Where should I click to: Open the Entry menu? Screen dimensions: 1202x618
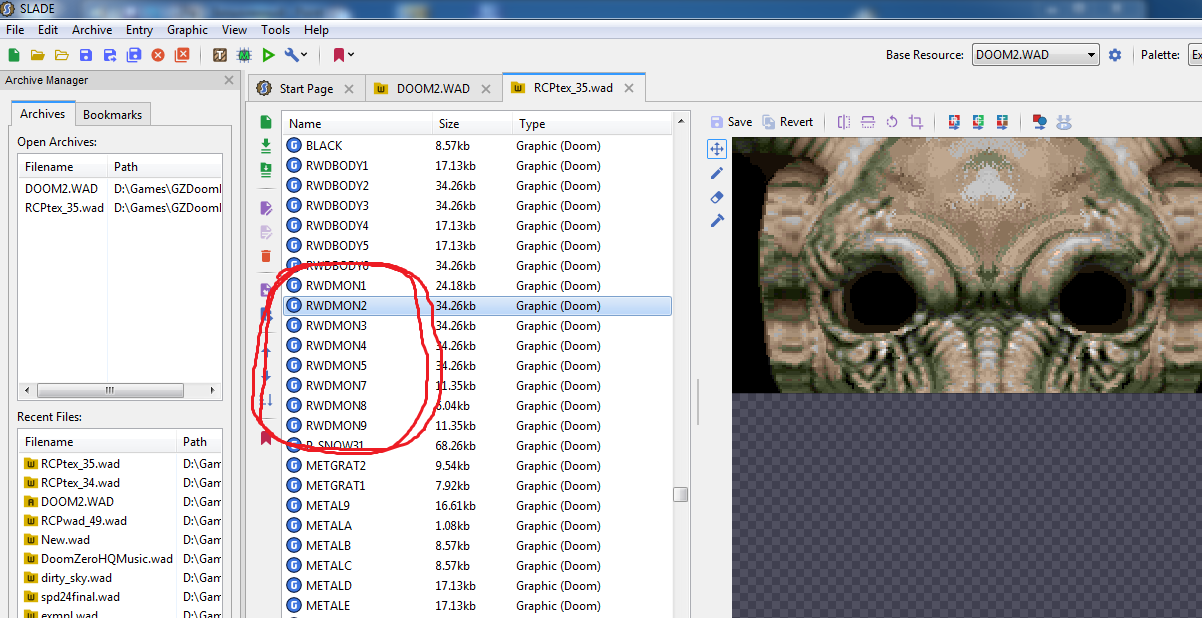click(x=139, y=30)
